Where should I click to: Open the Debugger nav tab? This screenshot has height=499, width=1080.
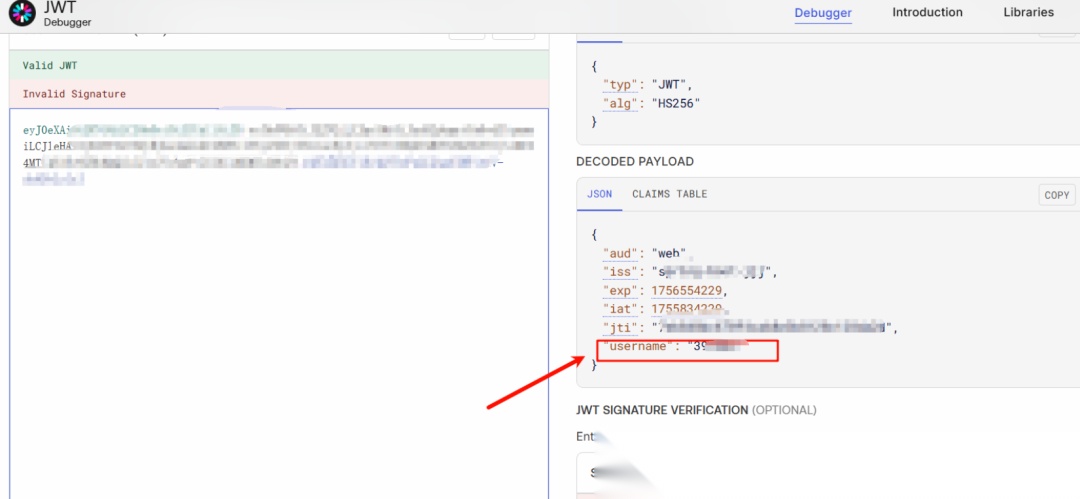pyautogui.click(x=823, y=12)
